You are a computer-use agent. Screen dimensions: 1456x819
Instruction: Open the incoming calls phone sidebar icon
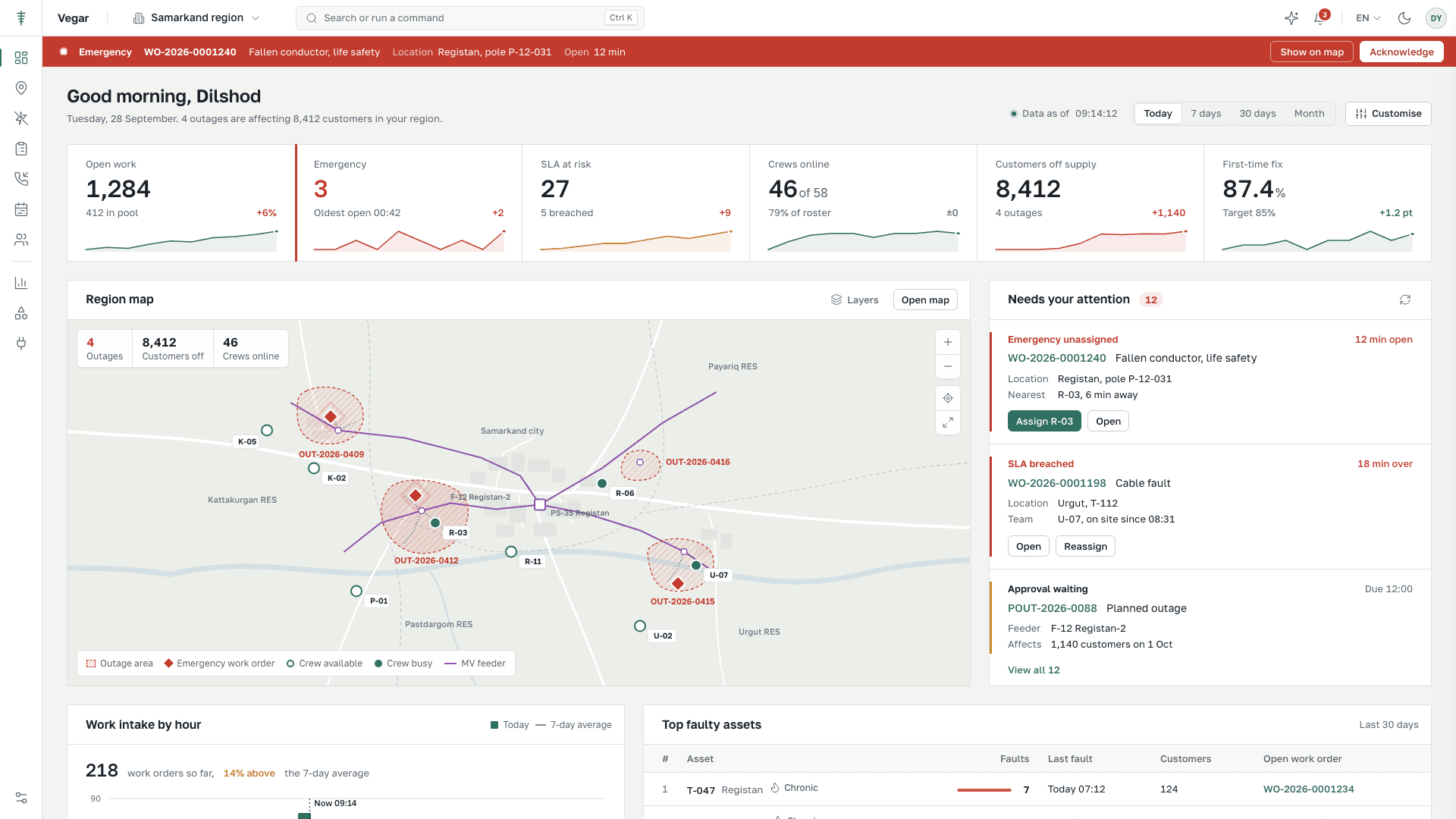pos(21,179)
